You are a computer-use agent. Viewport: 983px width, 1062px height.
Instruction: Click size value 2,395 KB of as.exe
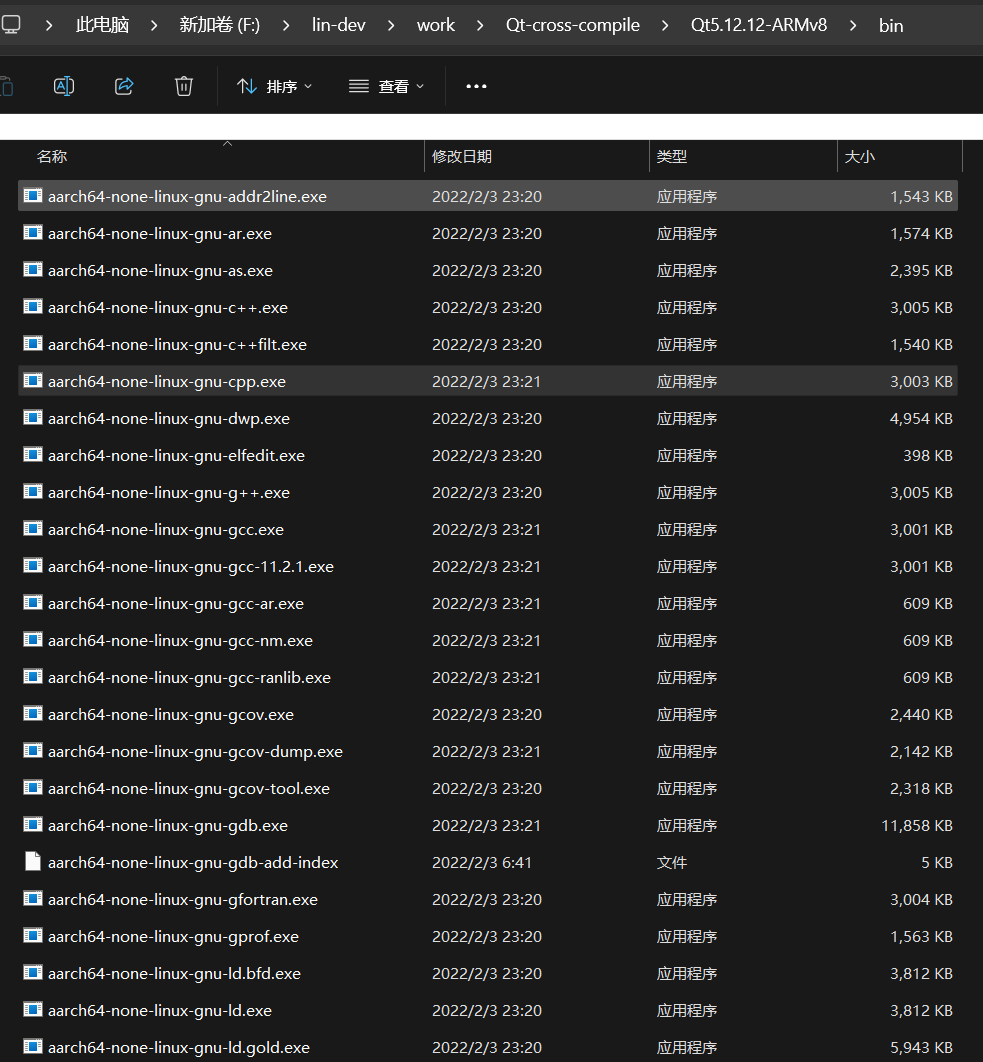coord(921,270)
